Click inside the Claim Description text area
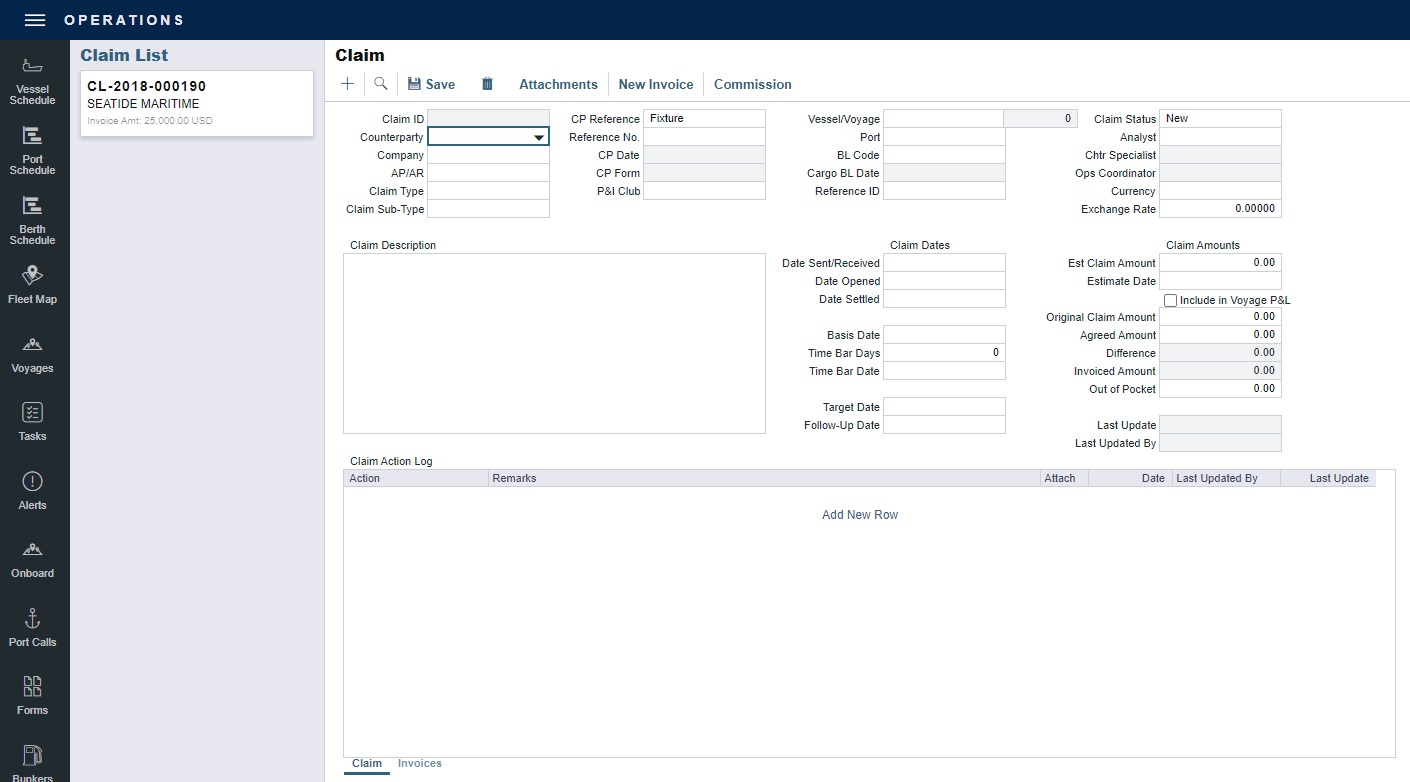The width and height of the screenshot is (1410, 782). click(x=554, y=343)
